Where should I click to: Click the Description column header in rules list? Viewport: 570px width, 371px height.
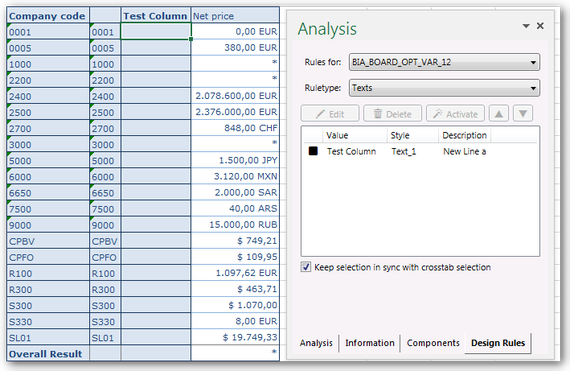click(465, 135)
